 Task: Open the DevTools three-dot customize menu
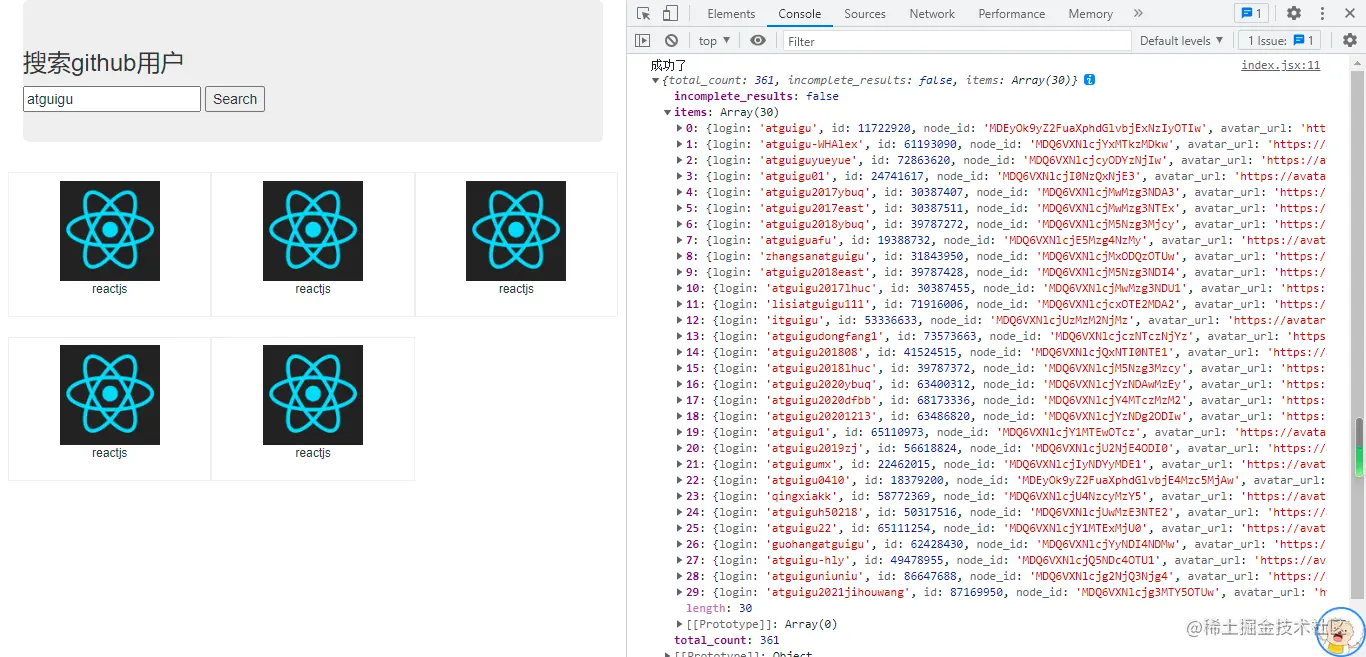(1322, 14)
